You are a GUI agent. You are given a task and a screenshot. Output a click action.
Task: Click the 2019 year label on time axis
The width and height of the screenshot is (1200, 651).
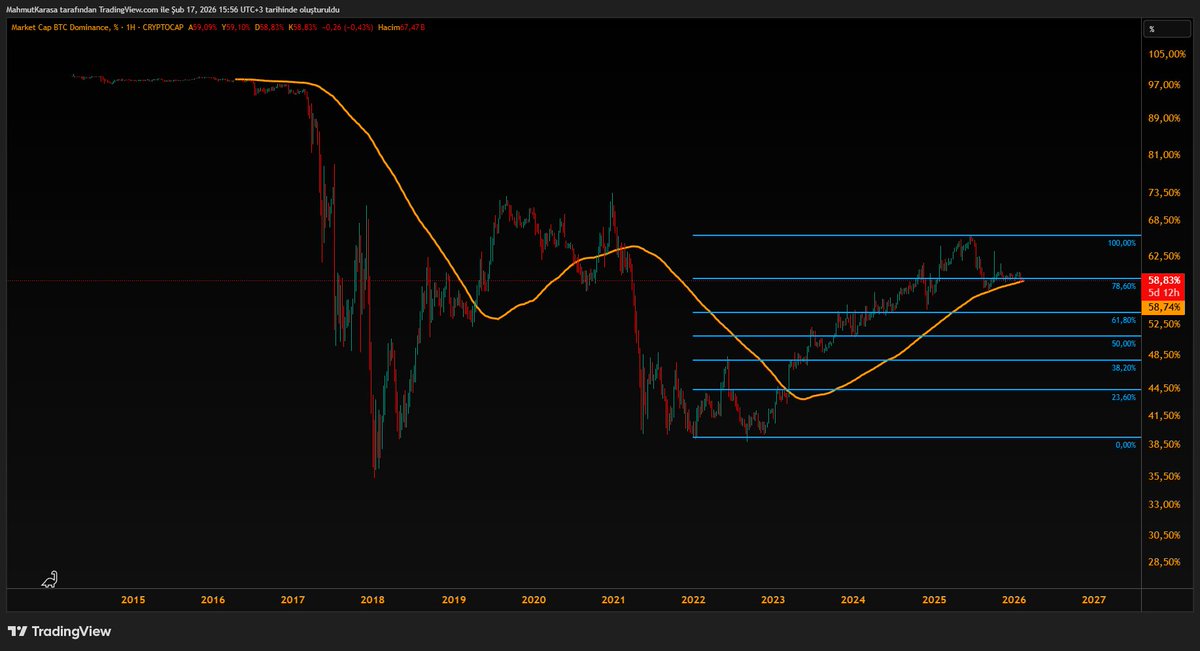(453, 600)
